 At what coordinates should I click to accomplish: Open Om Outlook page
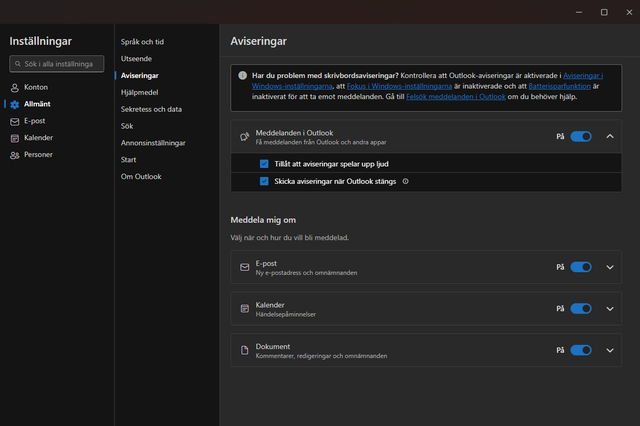click(141, 177)
